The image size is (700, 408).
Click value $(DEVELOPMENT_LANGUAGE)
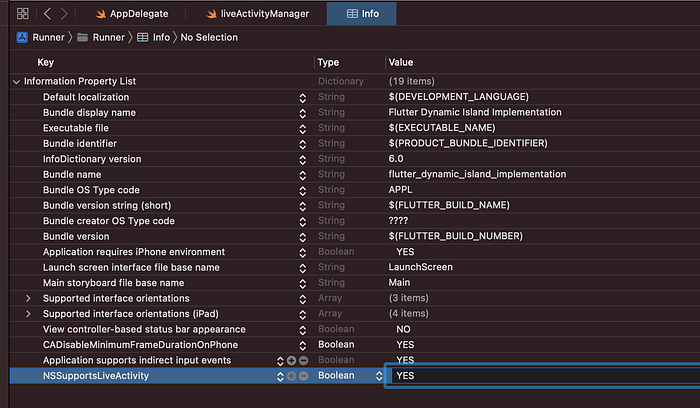coord(458,97)
